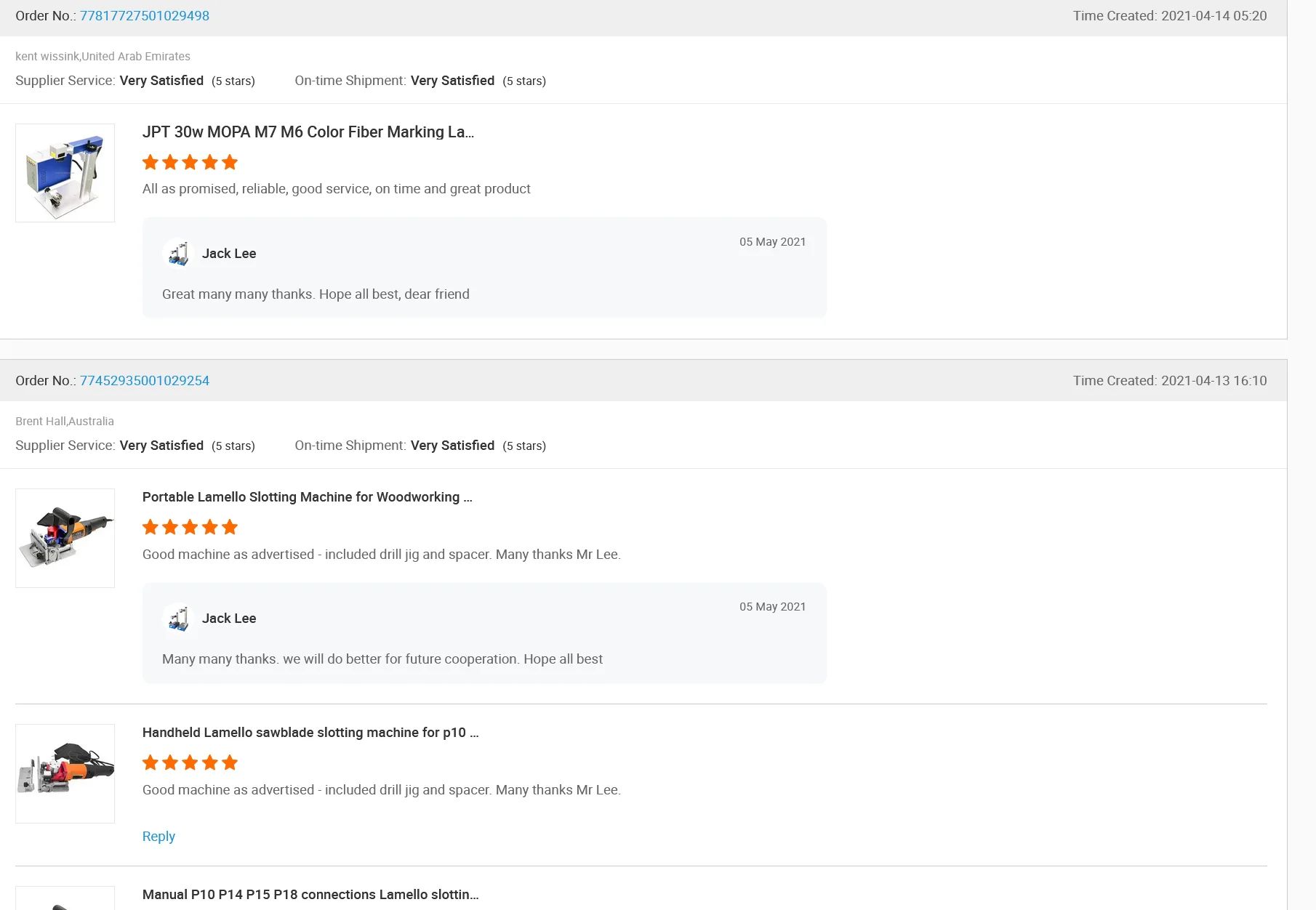Click reviewer name kent wissink, United Arab Emirates

103,57
